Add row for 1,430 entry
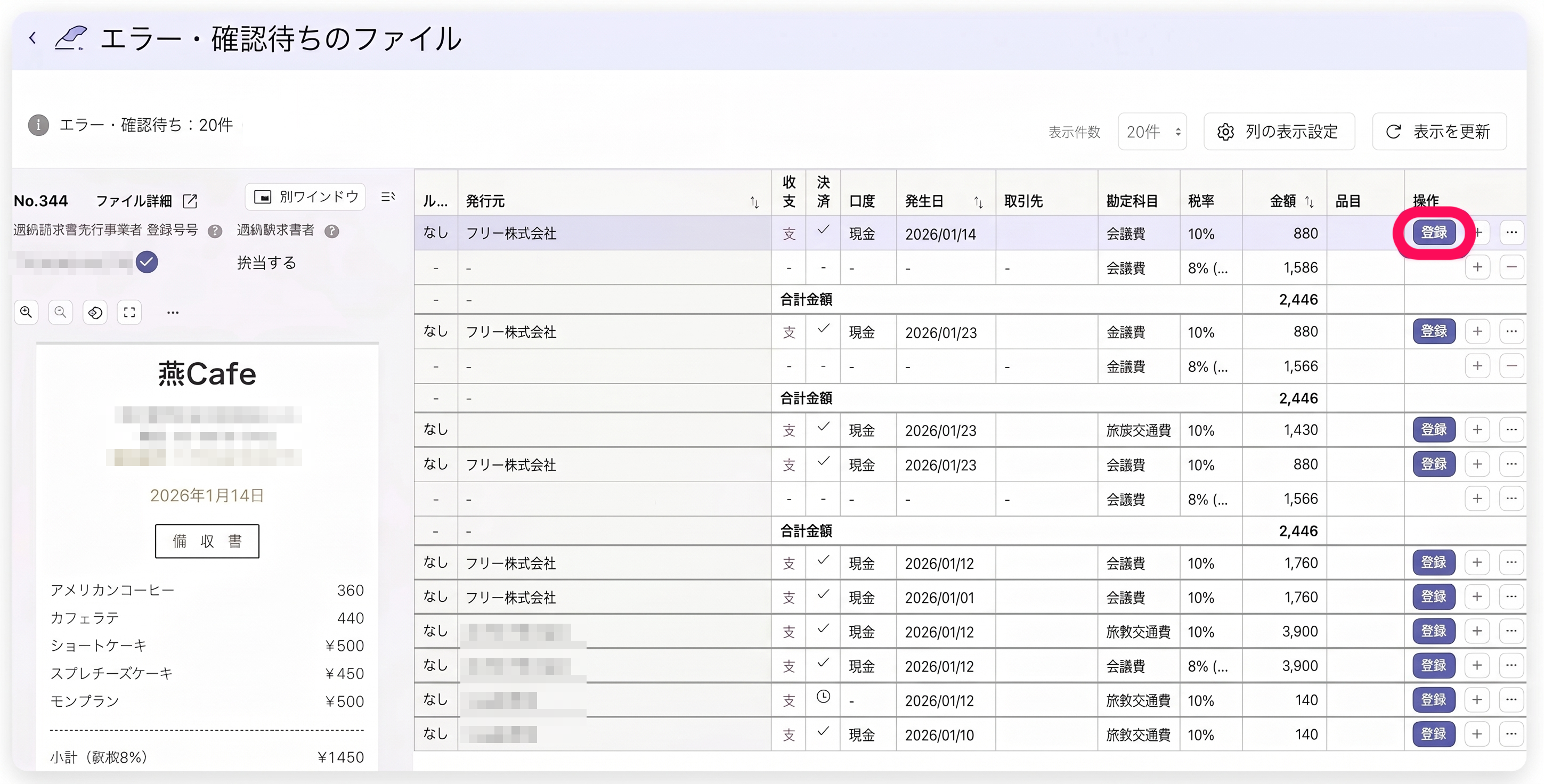Image resolution: width=1544 pixels, height=784 pixels. pos(1477,430)
